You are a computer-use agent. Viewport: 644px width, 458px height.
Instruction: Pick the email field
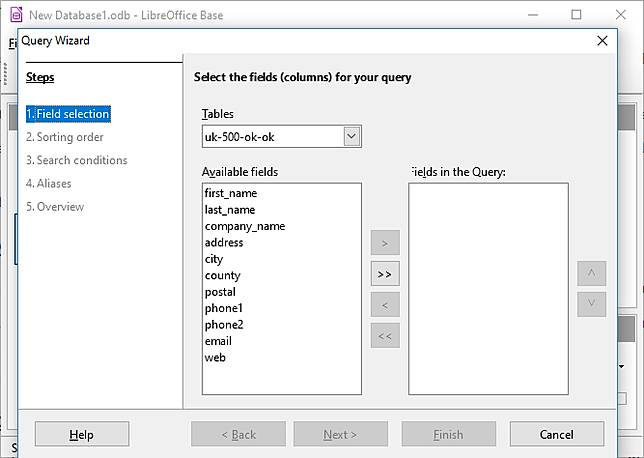pos(218,341)
